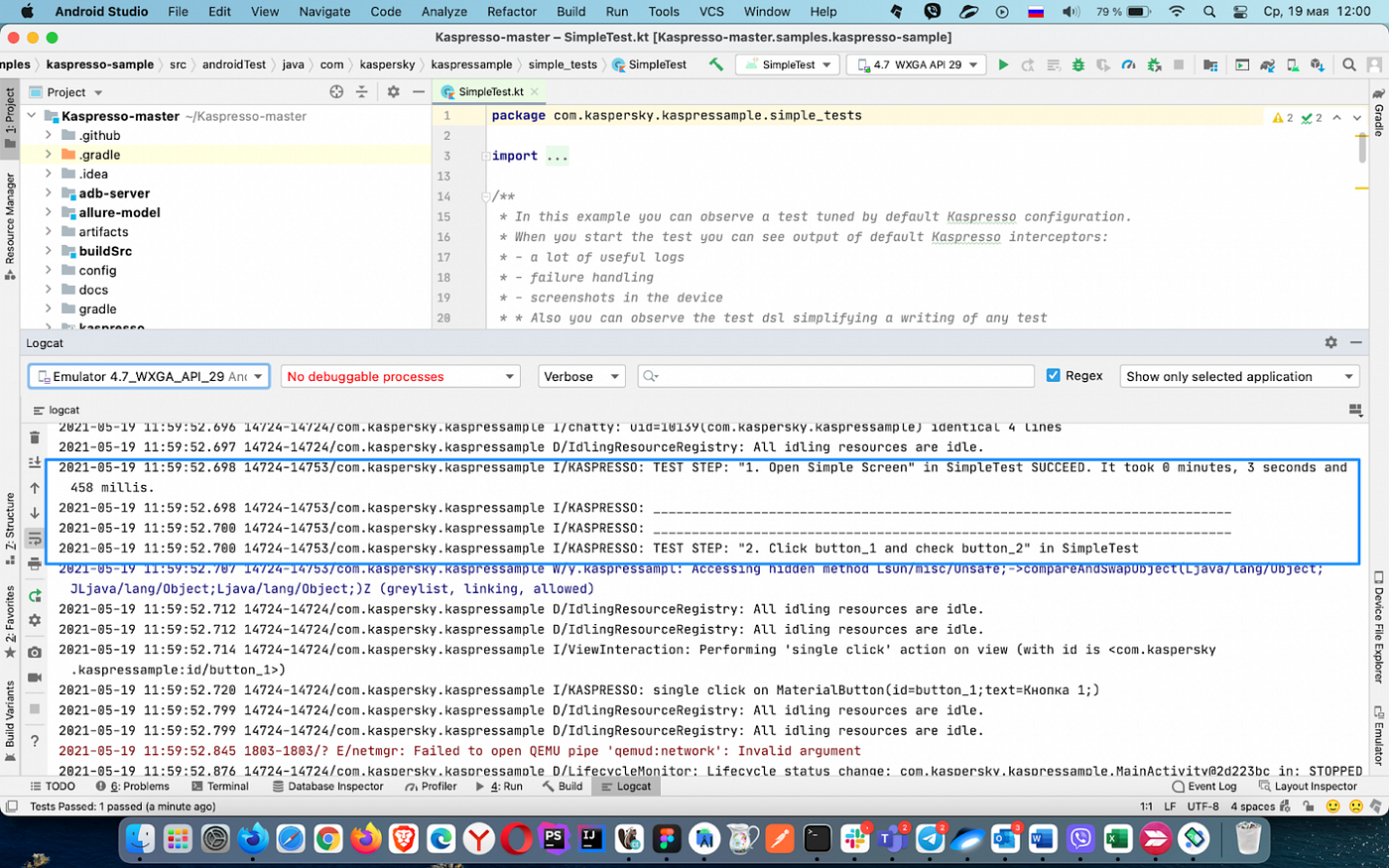Open the Gradle side panel
This screenshot has height=868, width=1389.
1378,112
